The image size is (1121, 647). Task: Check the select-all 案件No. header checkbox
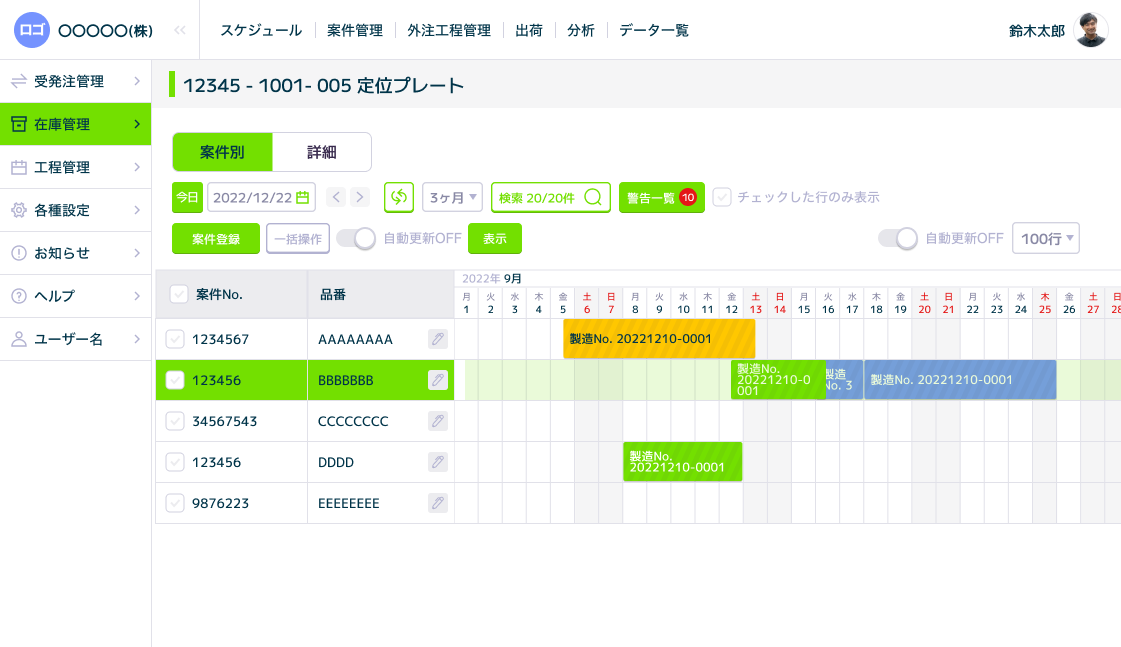tap(179, 294)
